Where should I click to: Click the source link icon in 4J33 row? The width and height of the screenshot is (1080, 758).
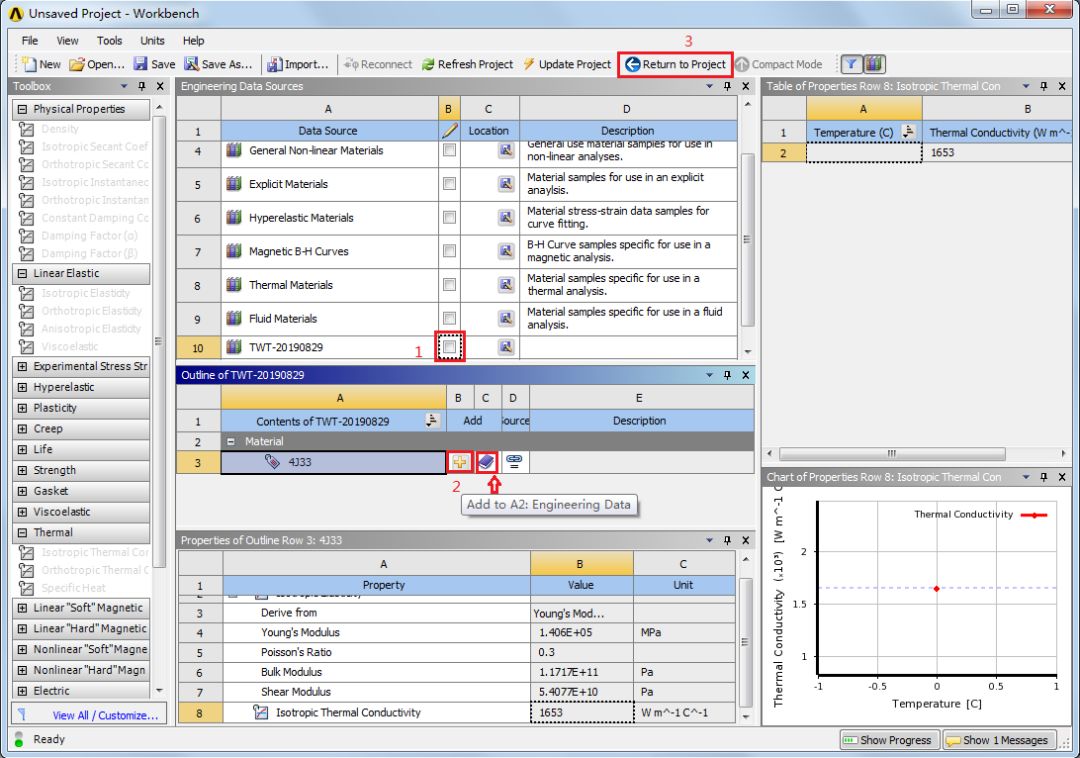coord(514,461)
